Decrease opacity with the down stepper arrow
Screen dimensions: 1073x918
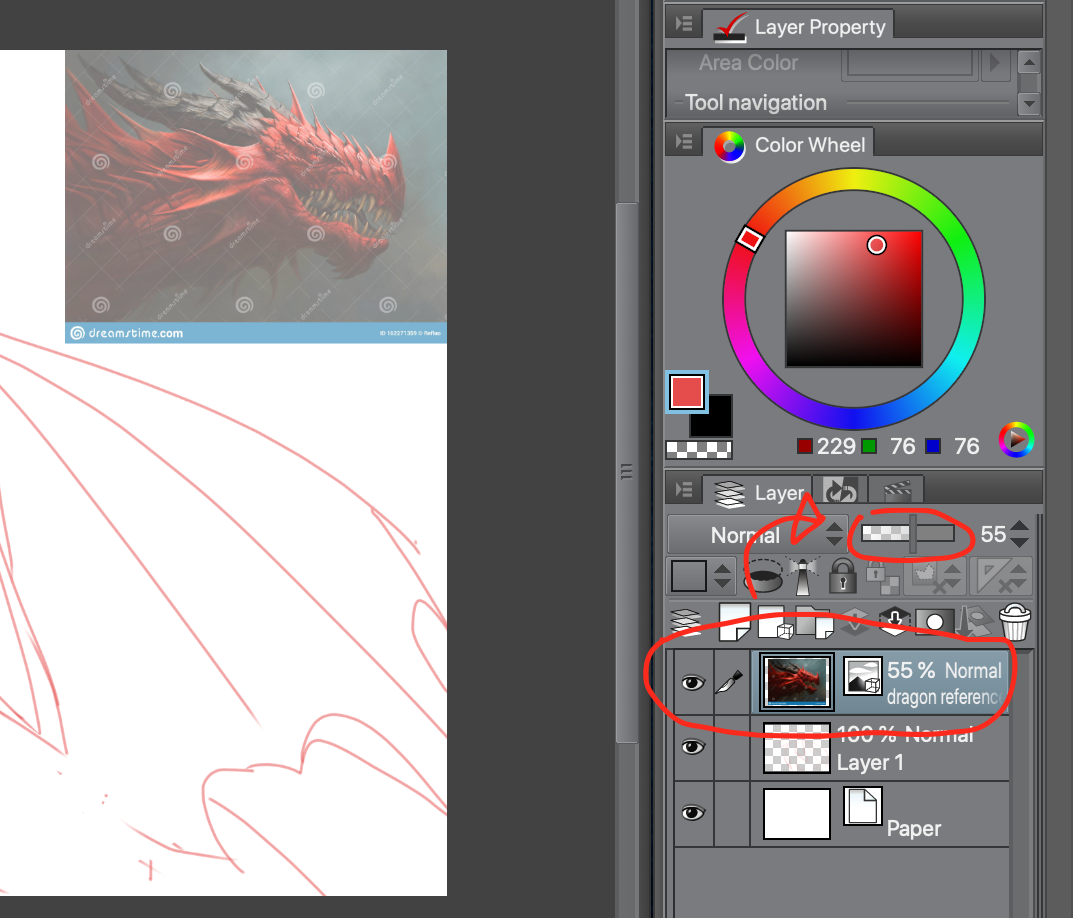[x=1019, y=542]
